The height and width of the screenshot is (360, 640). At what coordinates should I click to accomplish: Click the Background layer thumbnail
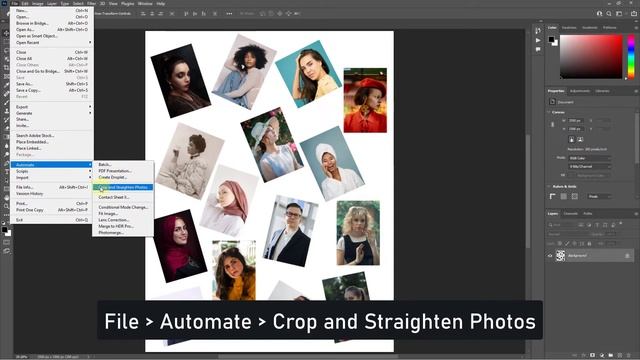561,256
